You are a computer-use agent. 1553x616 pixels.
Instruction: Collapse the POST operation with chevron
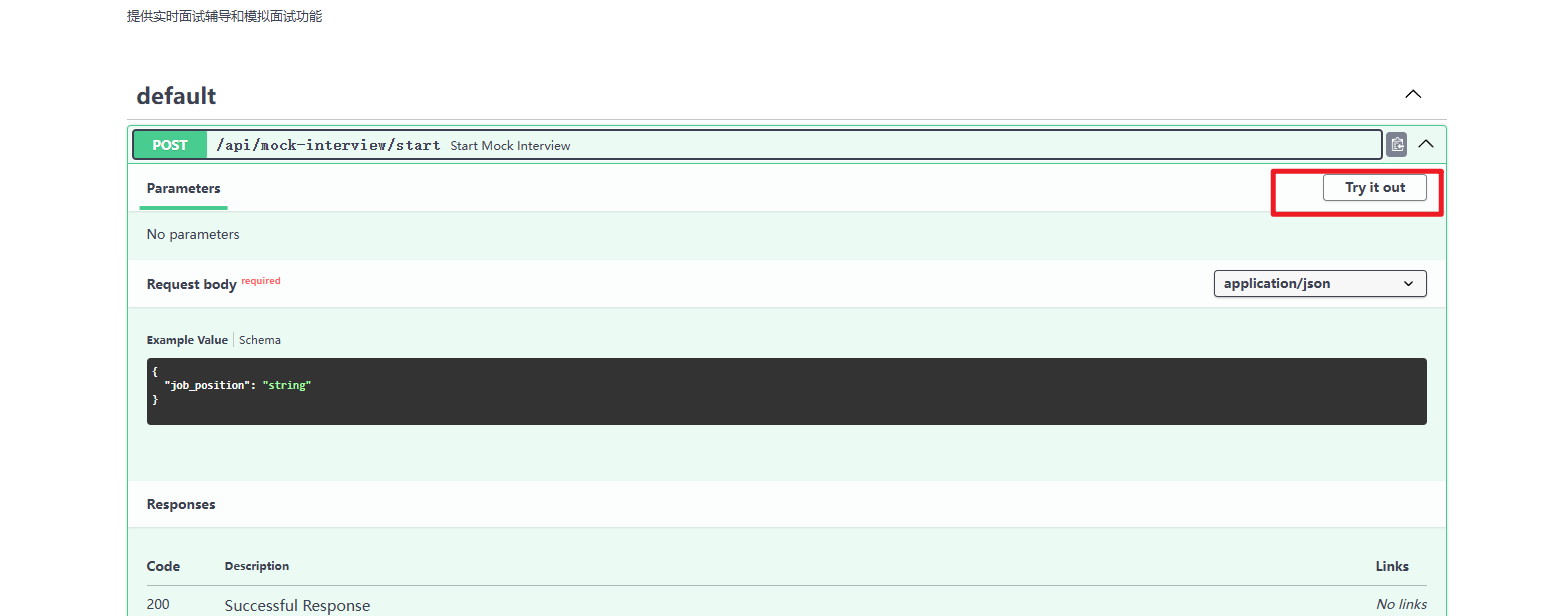[x=1426, y=144]
